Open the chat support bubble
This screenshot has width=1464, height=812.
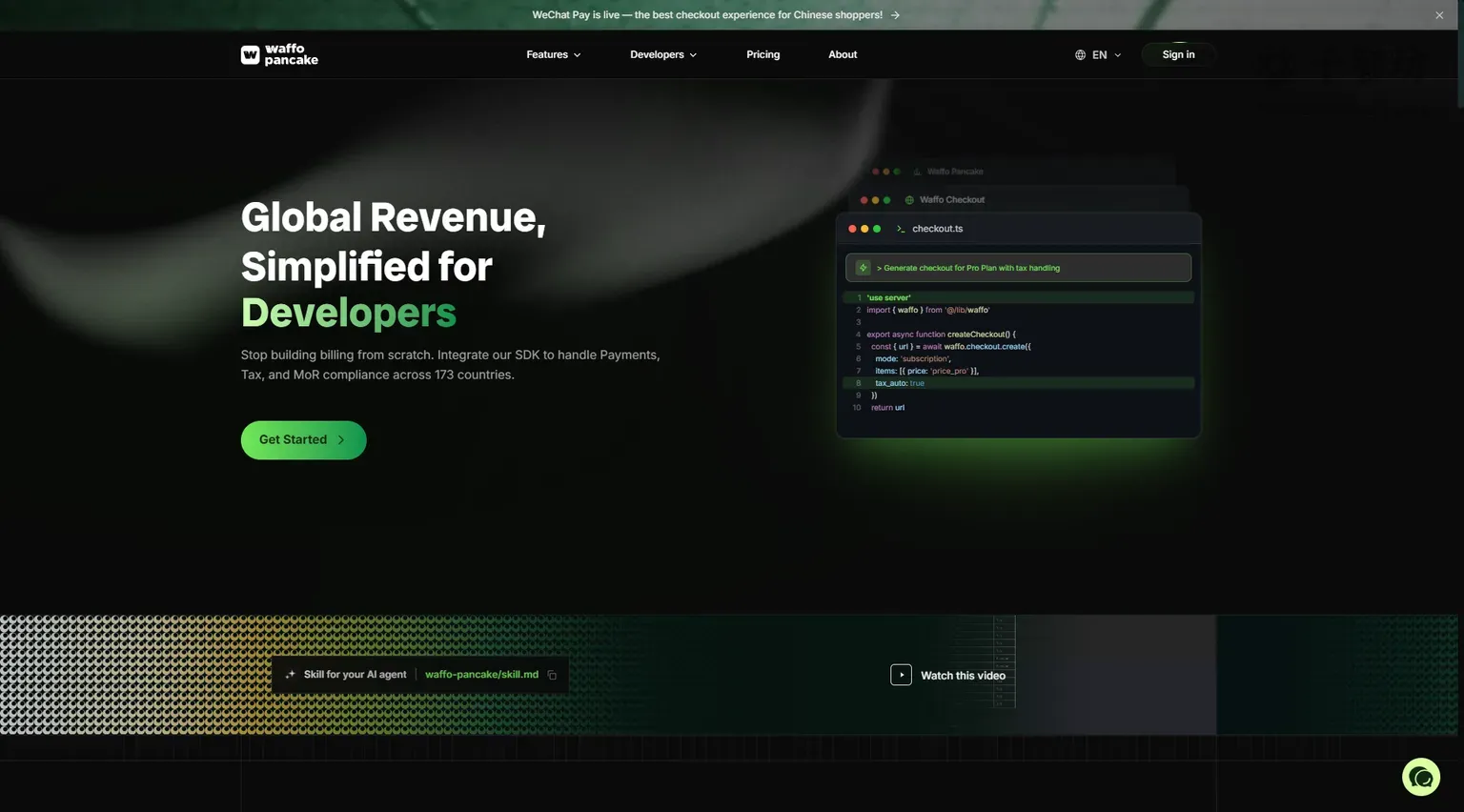pos(1420,777)
